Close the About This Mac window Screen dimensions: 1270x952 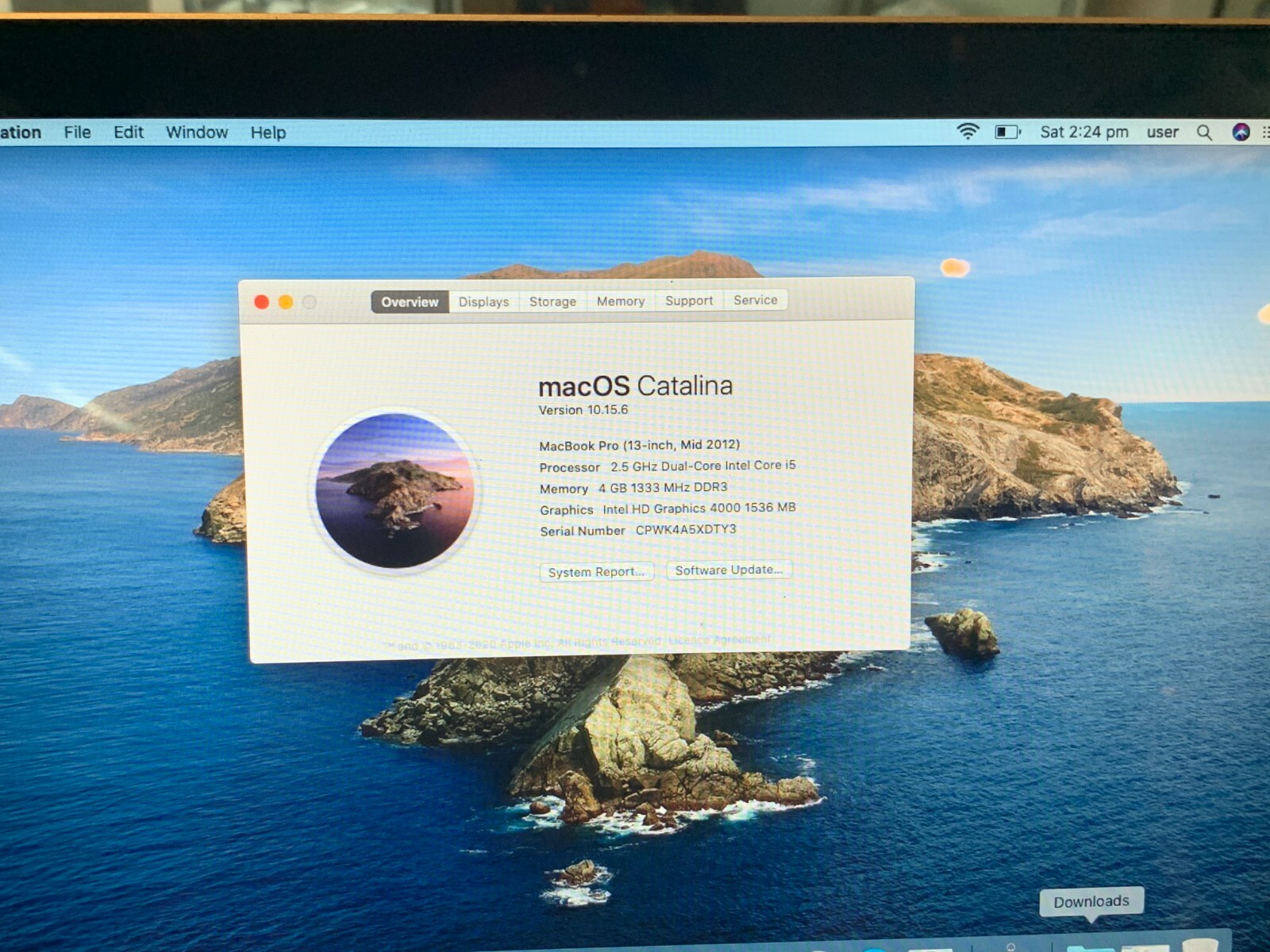click(261, 302)
